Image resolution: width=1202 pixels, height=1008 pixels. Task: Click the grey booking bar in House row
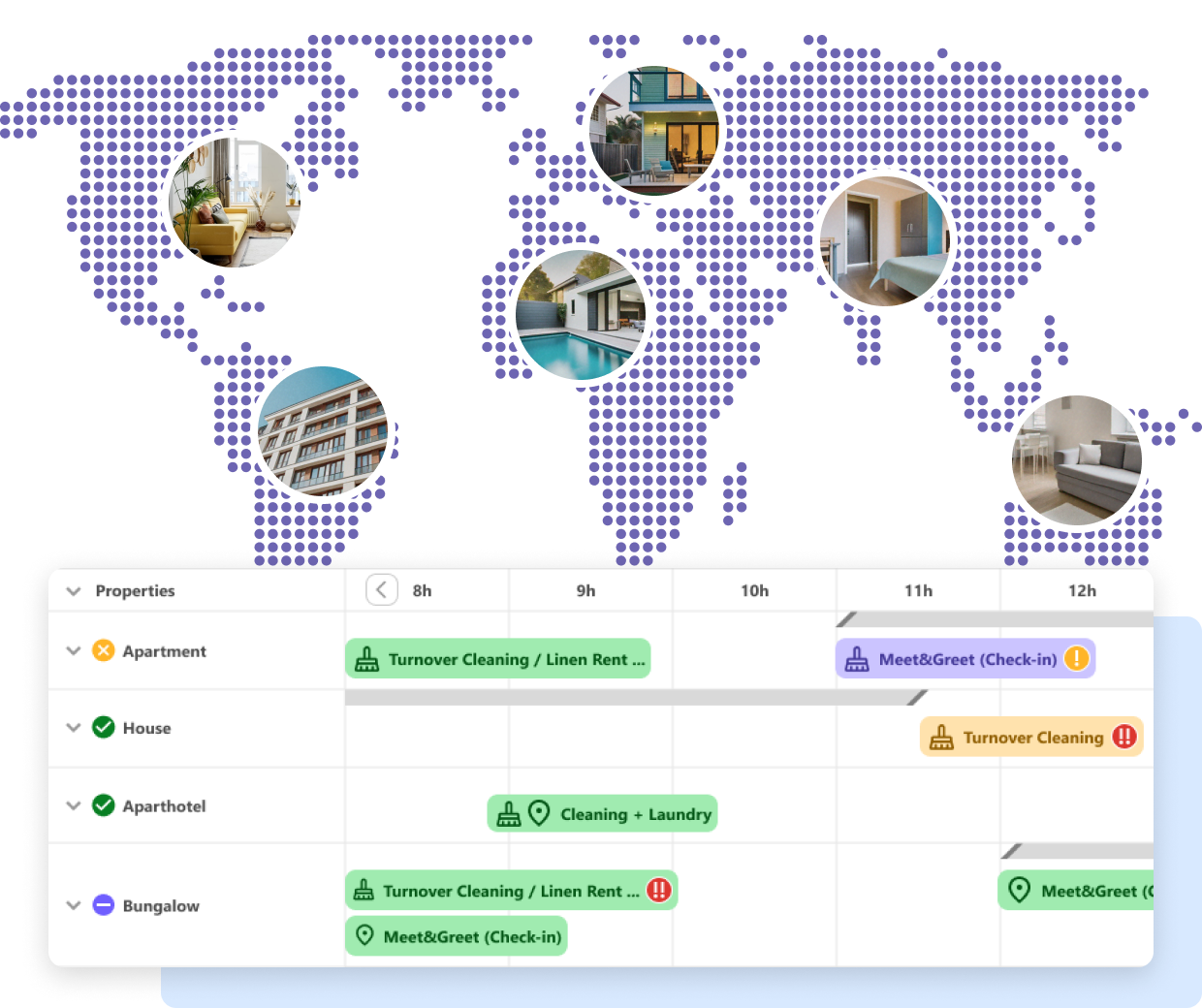coord(636,697)
